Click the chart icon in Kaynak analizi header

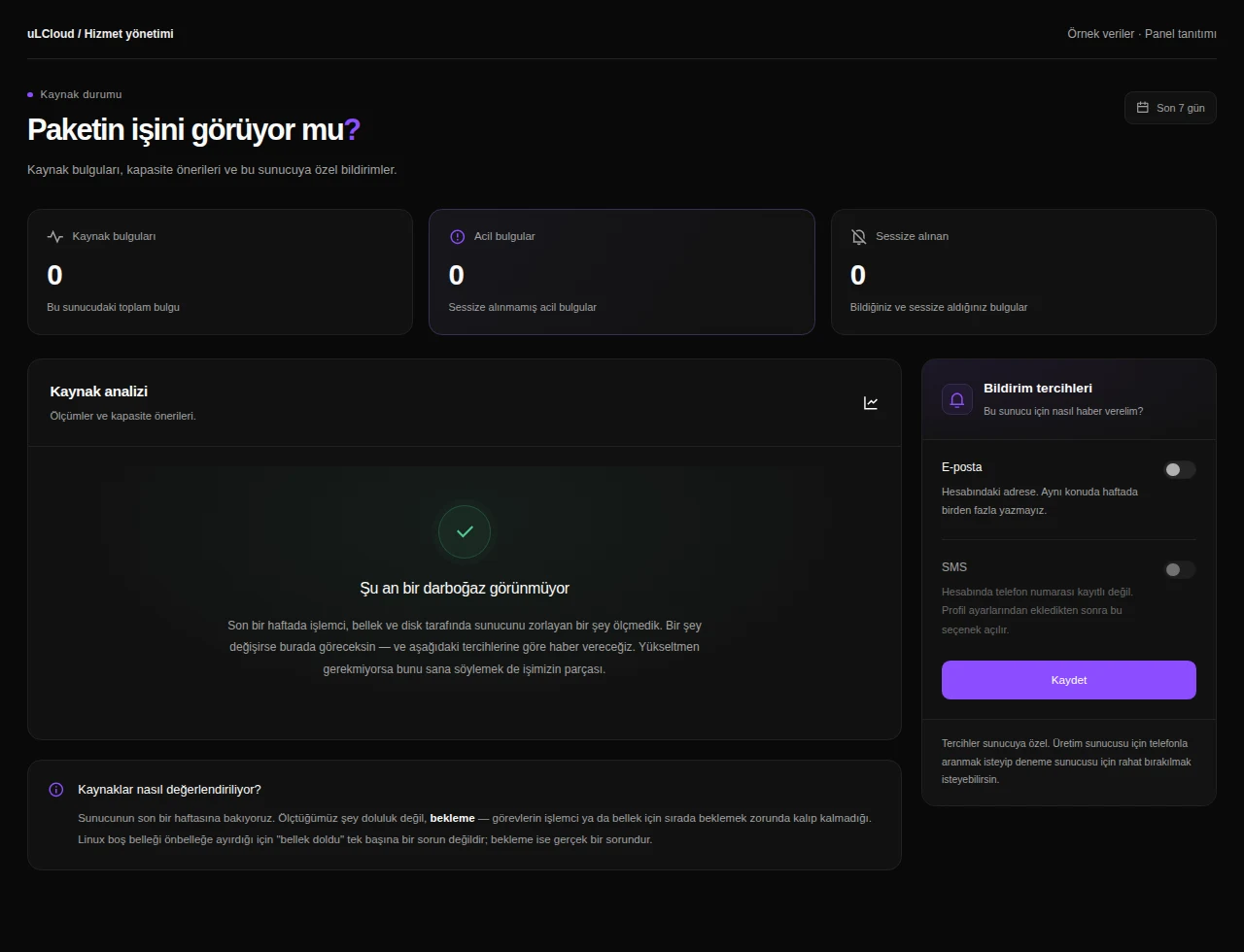[x=871, y=403]
